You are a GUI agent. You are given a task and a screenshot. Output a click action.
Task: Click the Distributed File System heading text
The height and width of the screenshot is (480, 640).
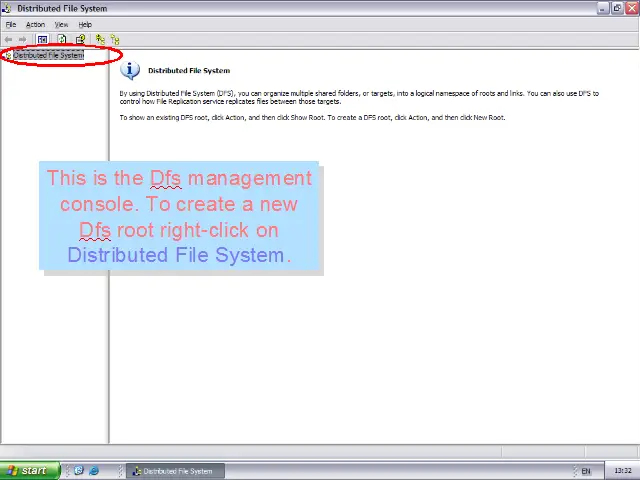189,71
